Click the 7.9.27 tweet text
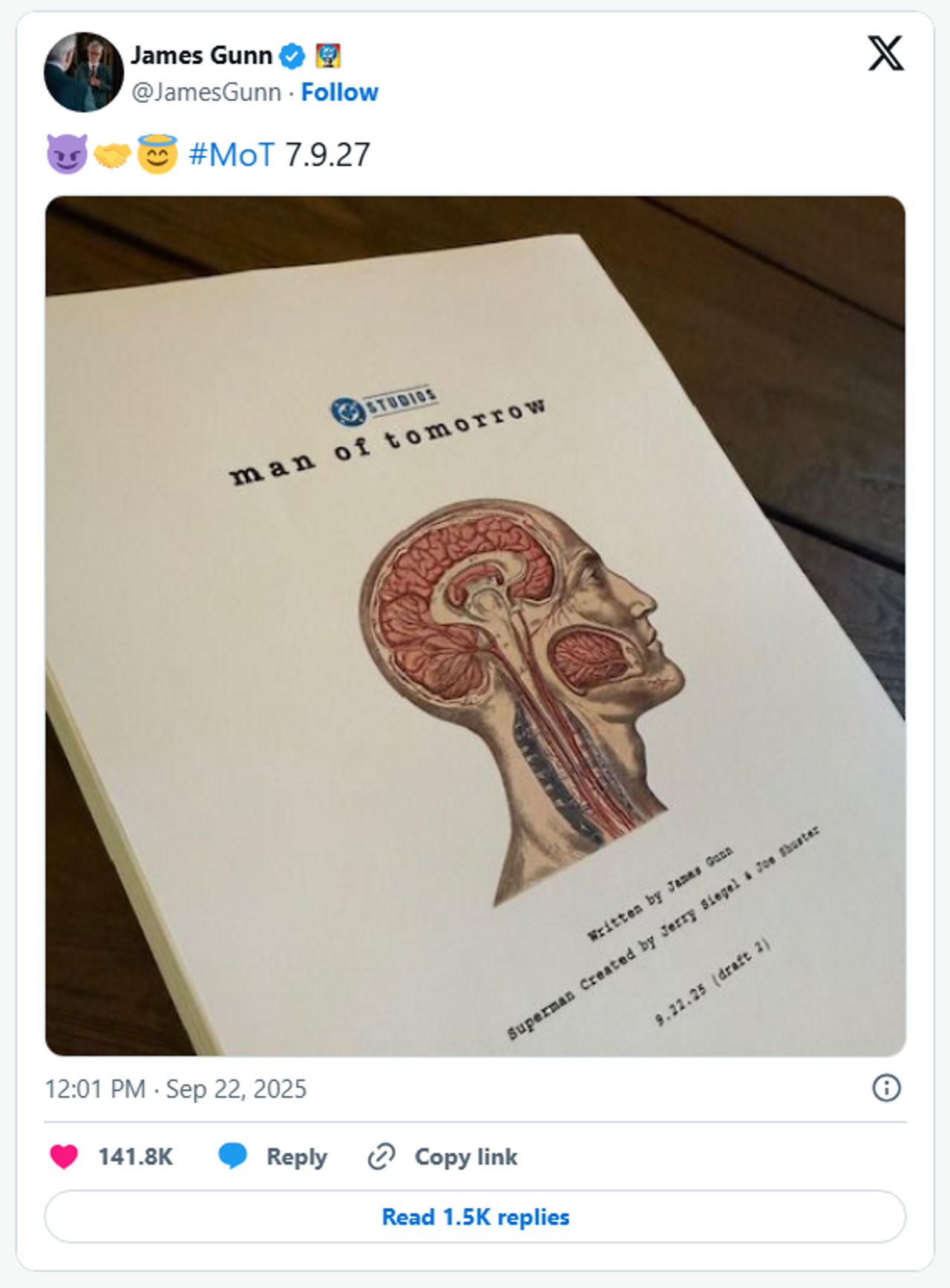The height and width of the screenshot is (1288, 950). pos(327,154)
